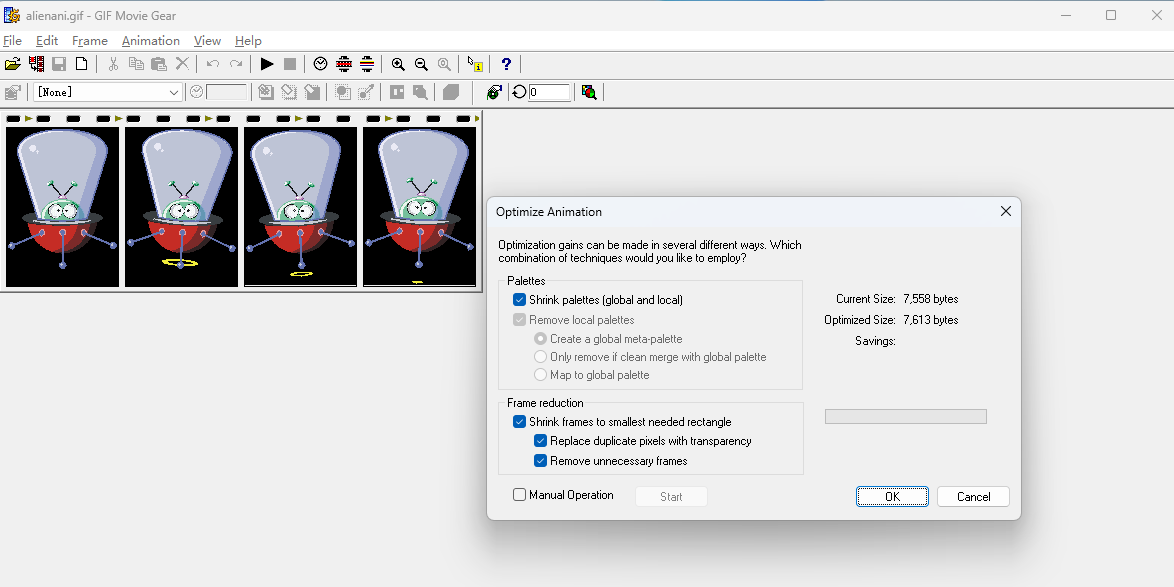Click the New blank page icon
This screenshot has height=587, width=1174.
click(x=82, y=64)
